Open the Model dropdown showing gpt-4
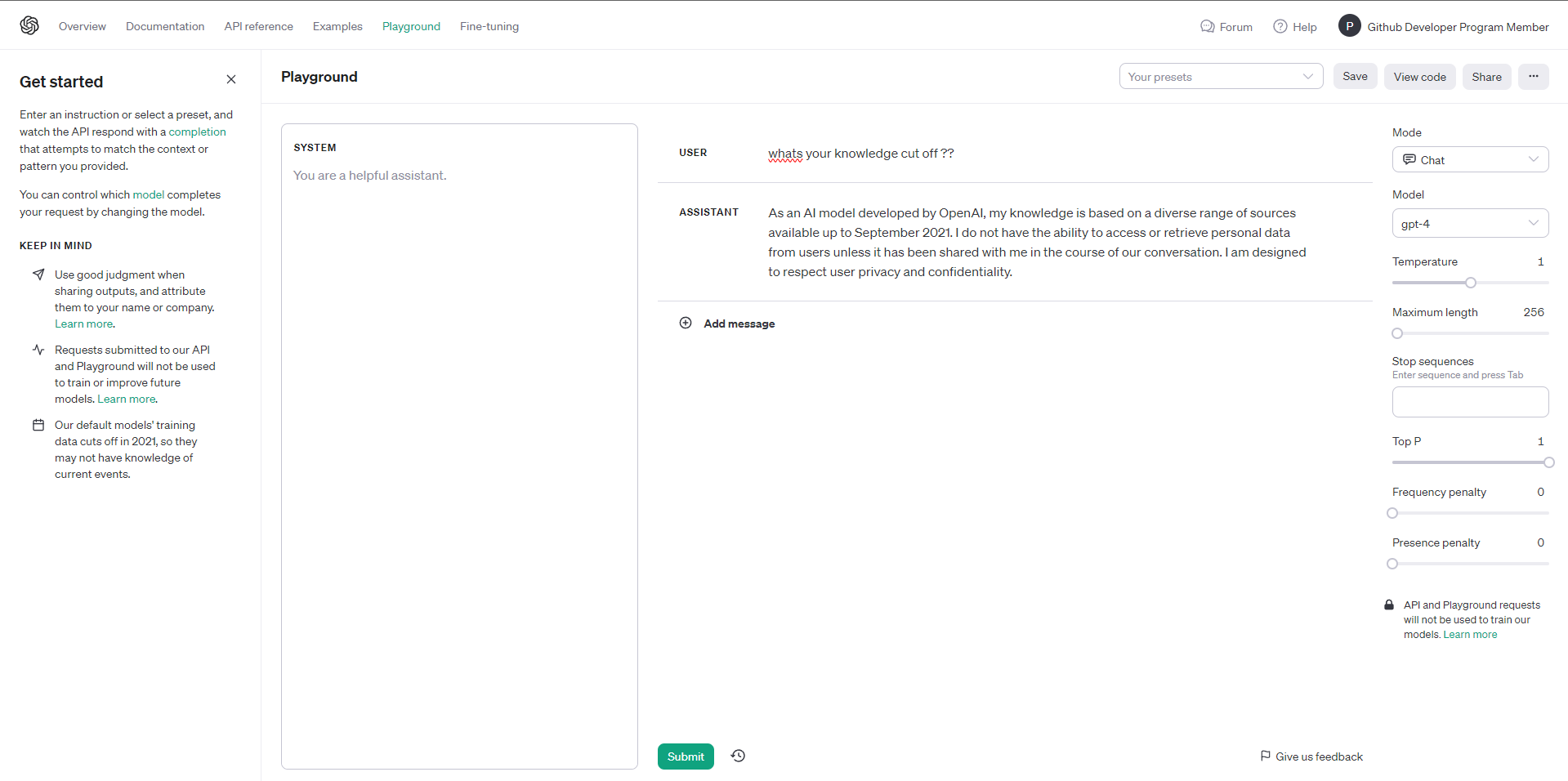1568x781 pixels. [x=1469, y=223]
